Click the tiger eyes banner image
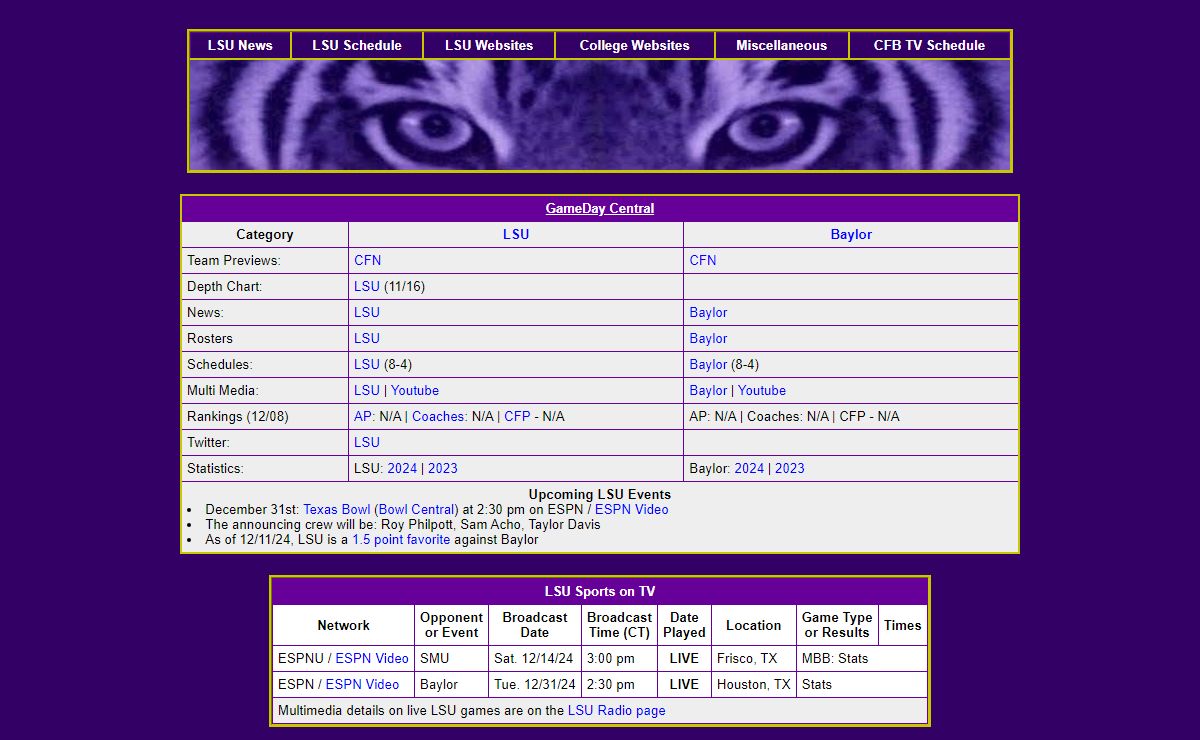Image resolution: width=1200 pixels, height=740 pixels. tap(600, 115)
